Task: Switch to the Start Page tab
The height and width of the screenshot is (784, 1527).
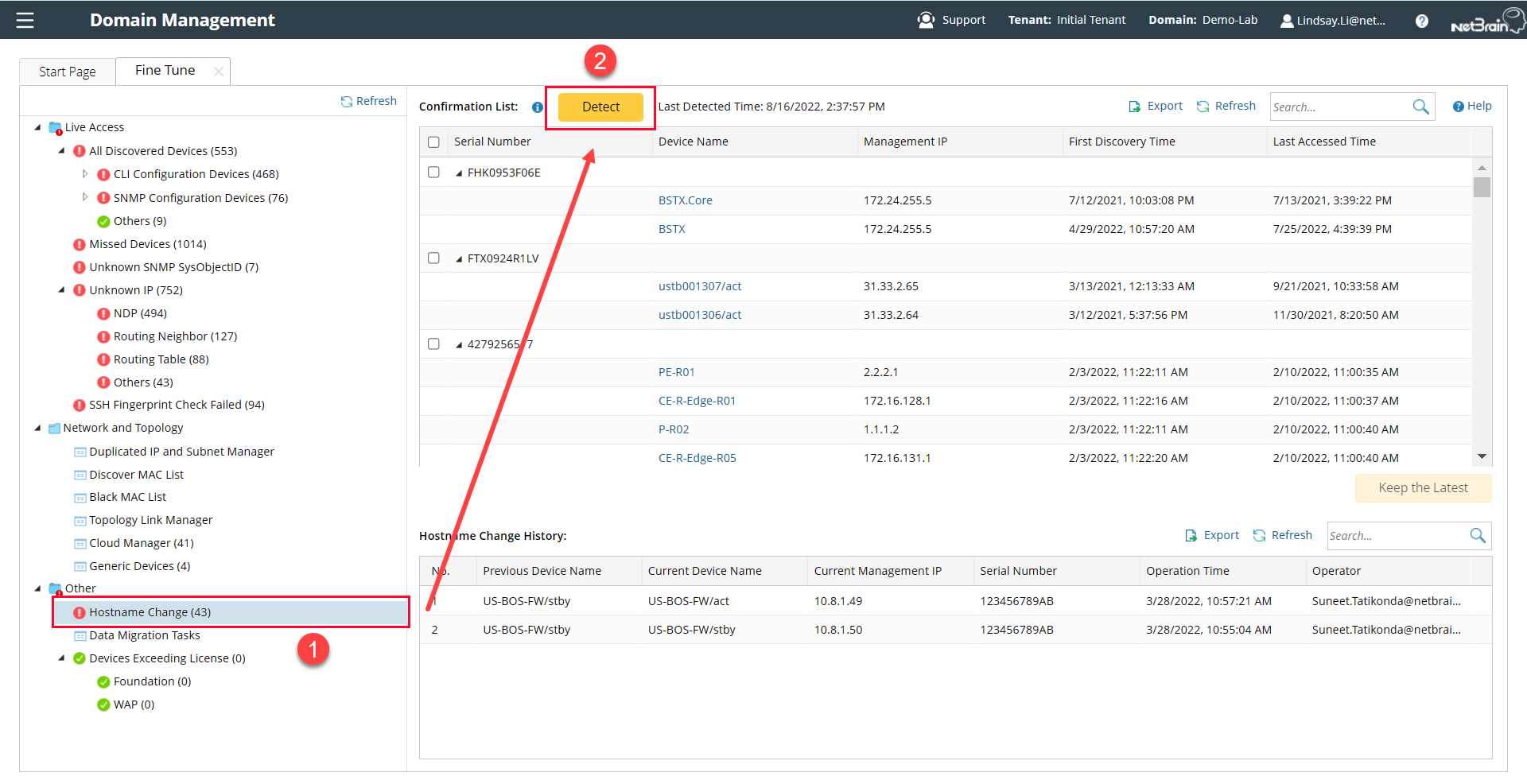Action: click(67, 71)
